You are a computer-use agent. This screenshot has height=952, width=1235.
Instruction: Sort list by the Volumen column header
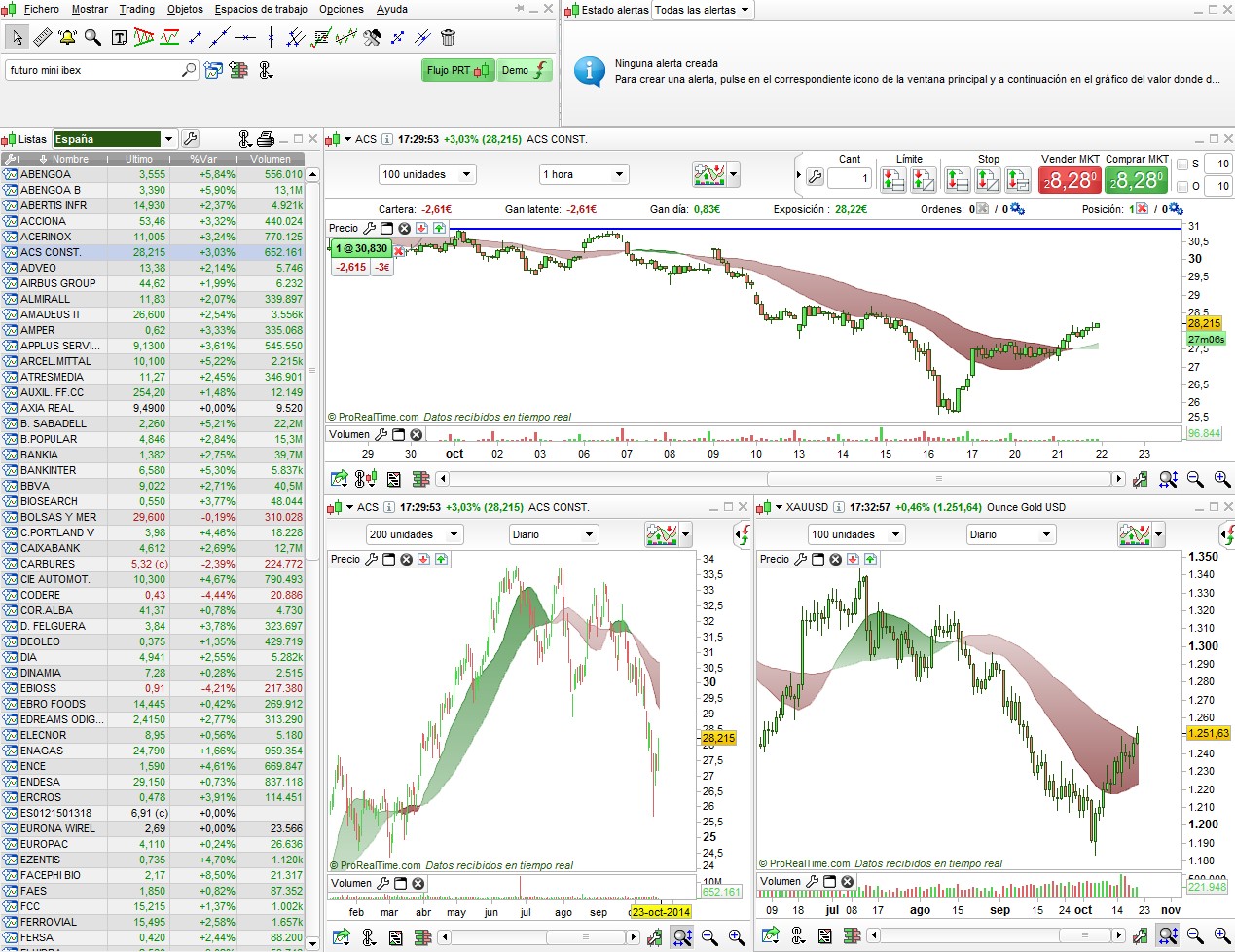(270, 159)
